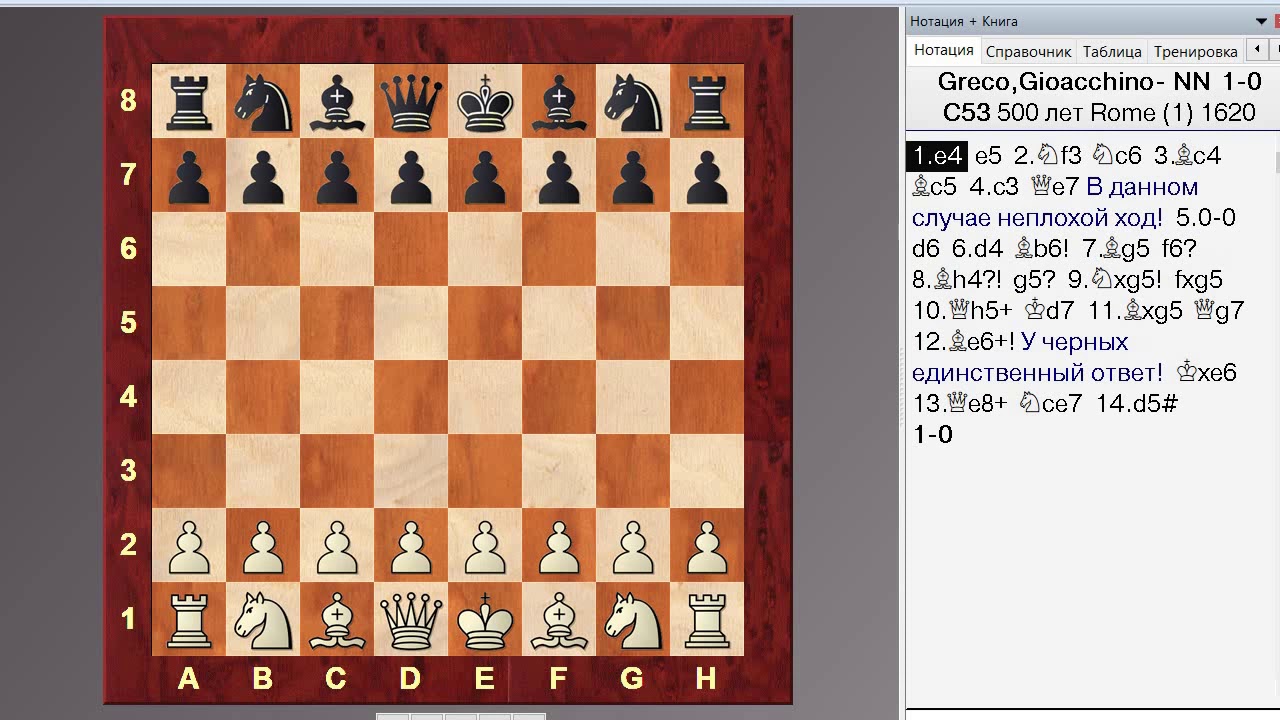
Task: Select the white knight on G1
Action: pyautogui.click(x=633, y=620)
